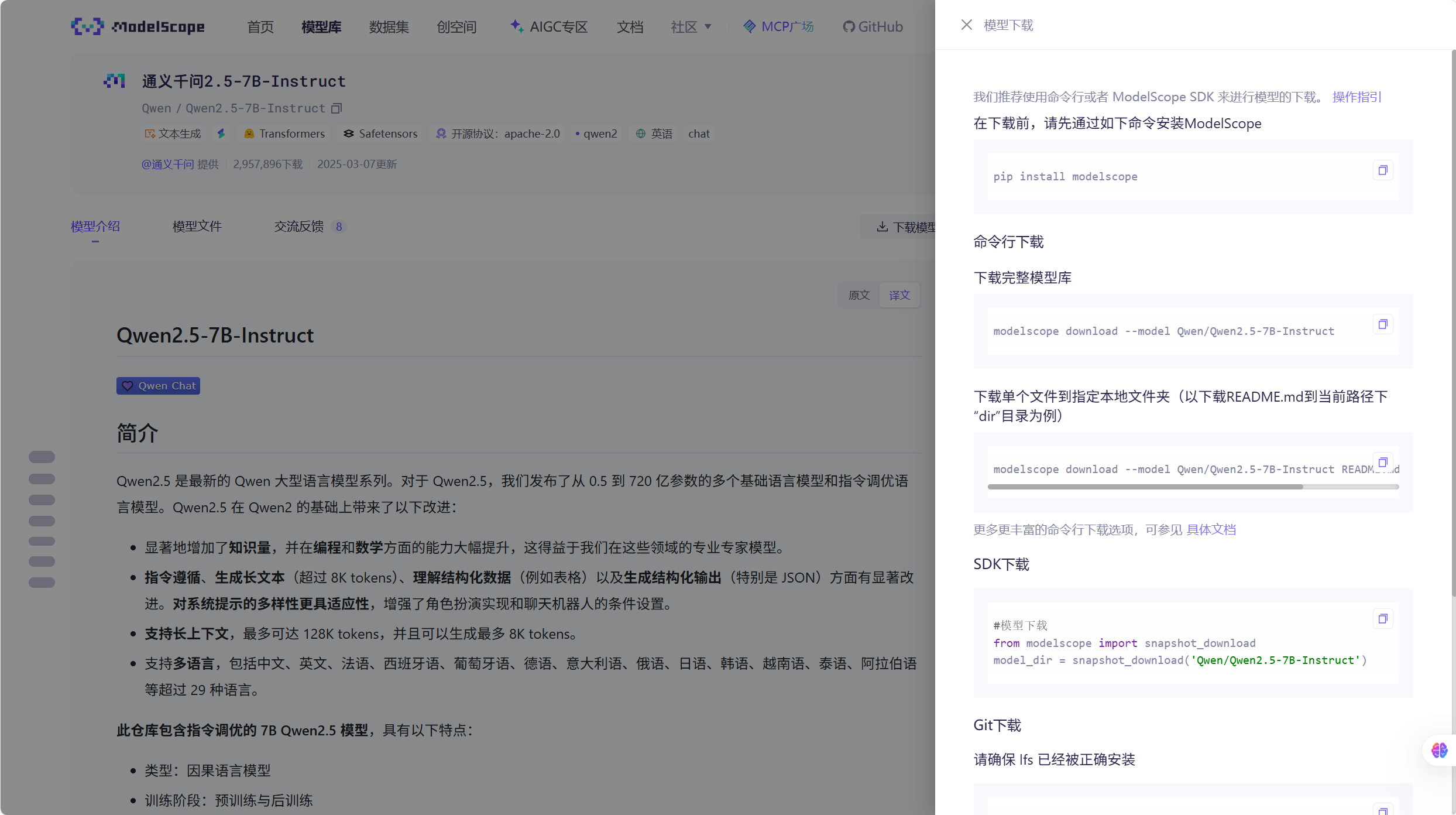1456x815 pixels.
Task: Click the chat tag
Action: 699,133
